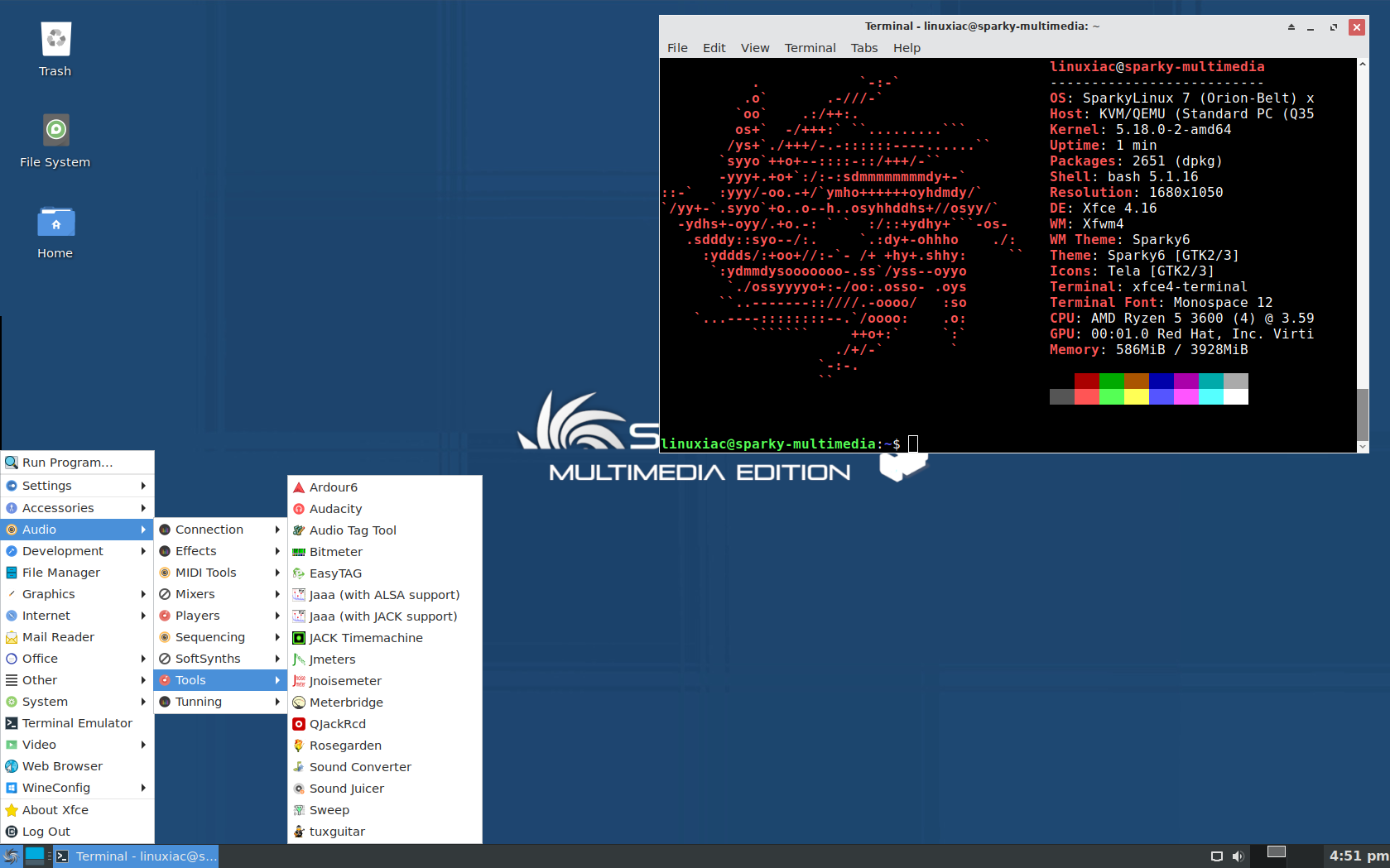Click the terminal scrollbar down arrow
The width and height of the screenshot is (1390, 868).
(1363, 447)
